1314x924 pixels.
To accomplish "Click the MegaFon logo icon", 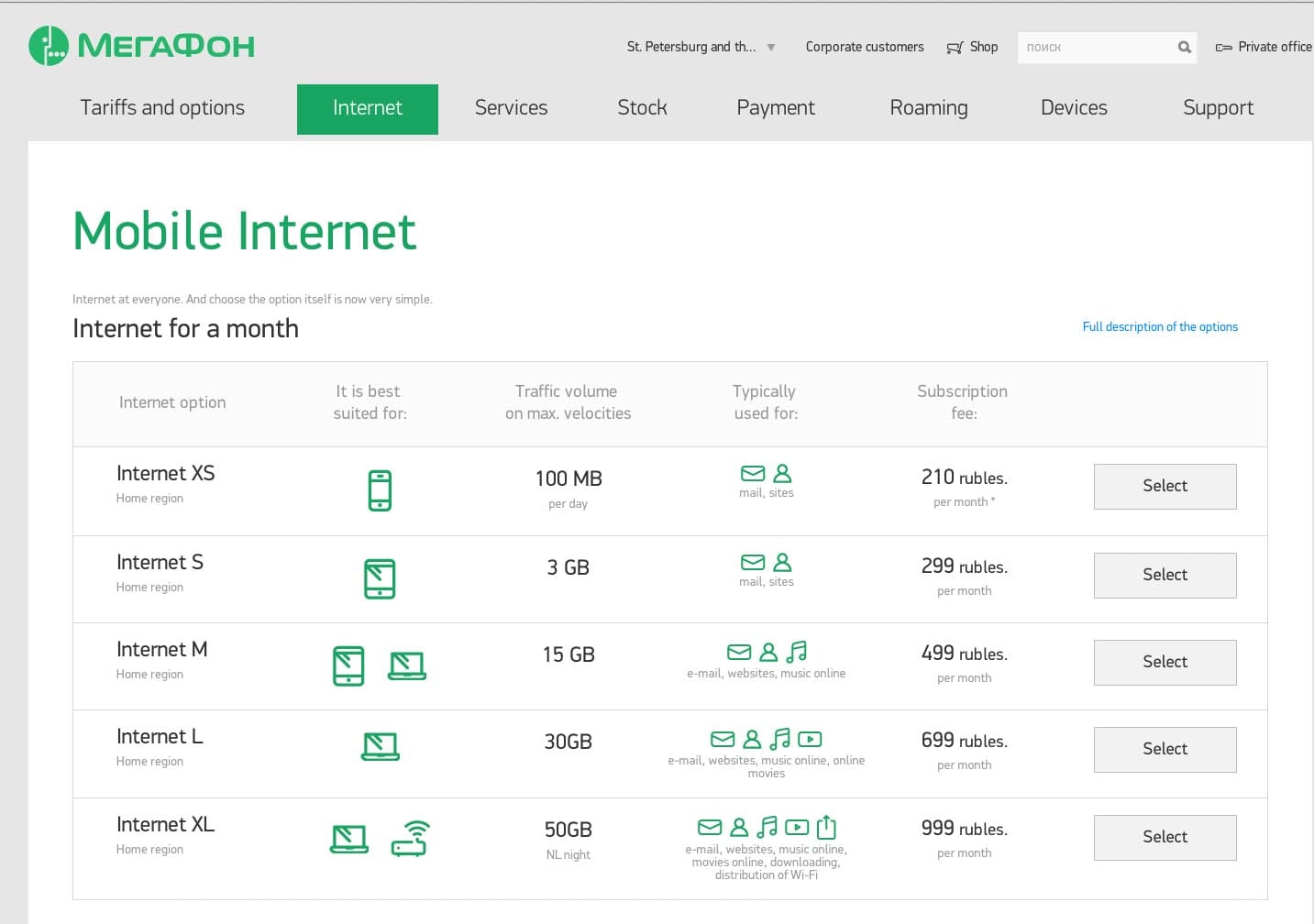I will [49, 46].
